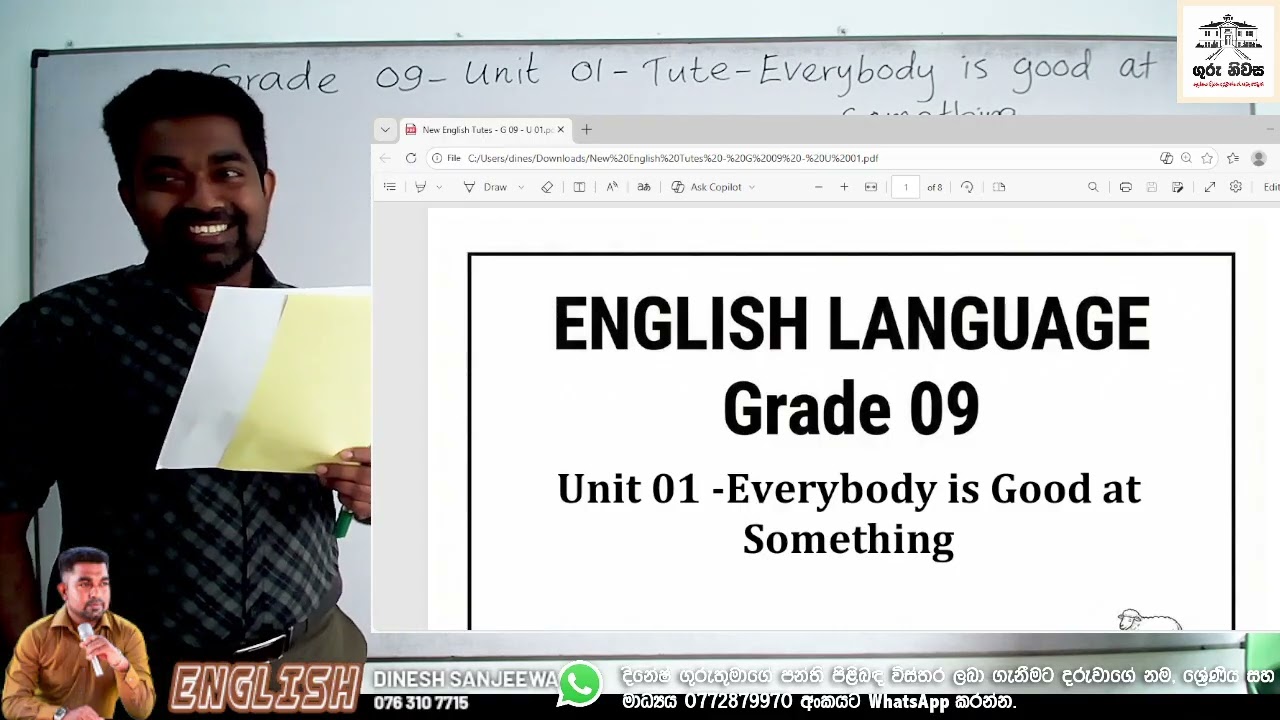Click the Translate icon

click(x=644, y=187)
